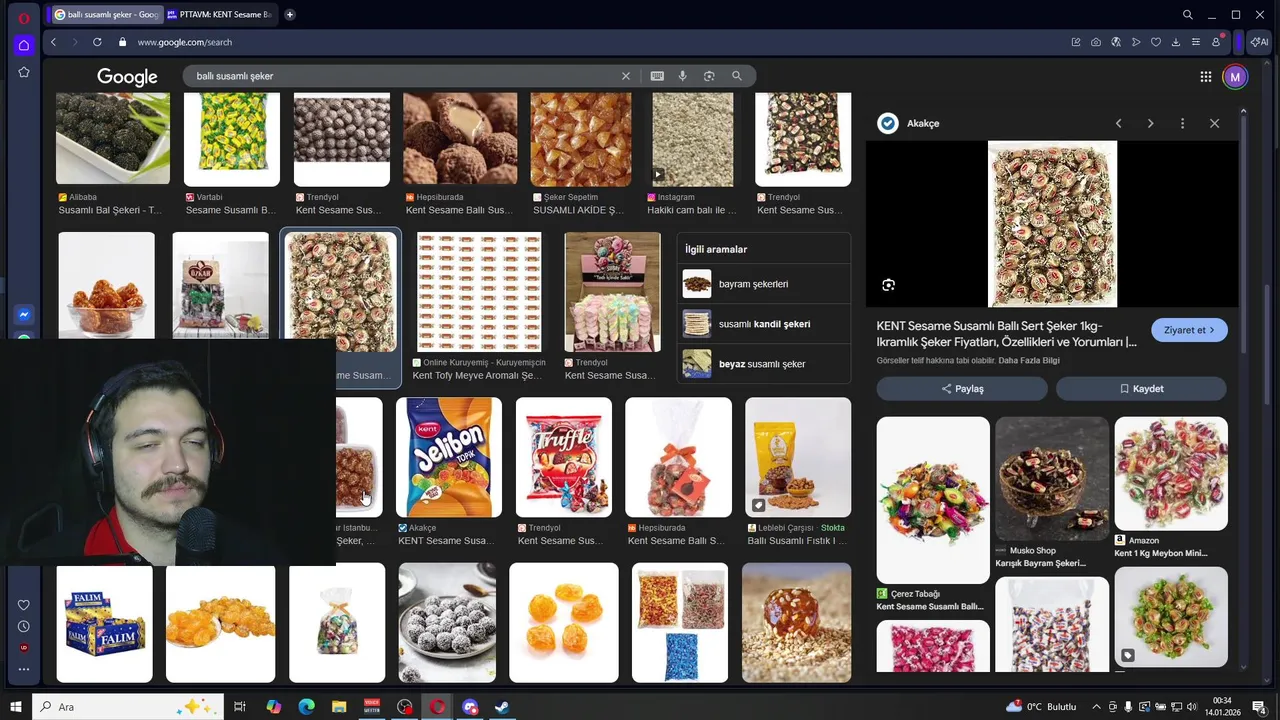Share the image with Paylaş
1280x720 pixels.
point(962,388)
